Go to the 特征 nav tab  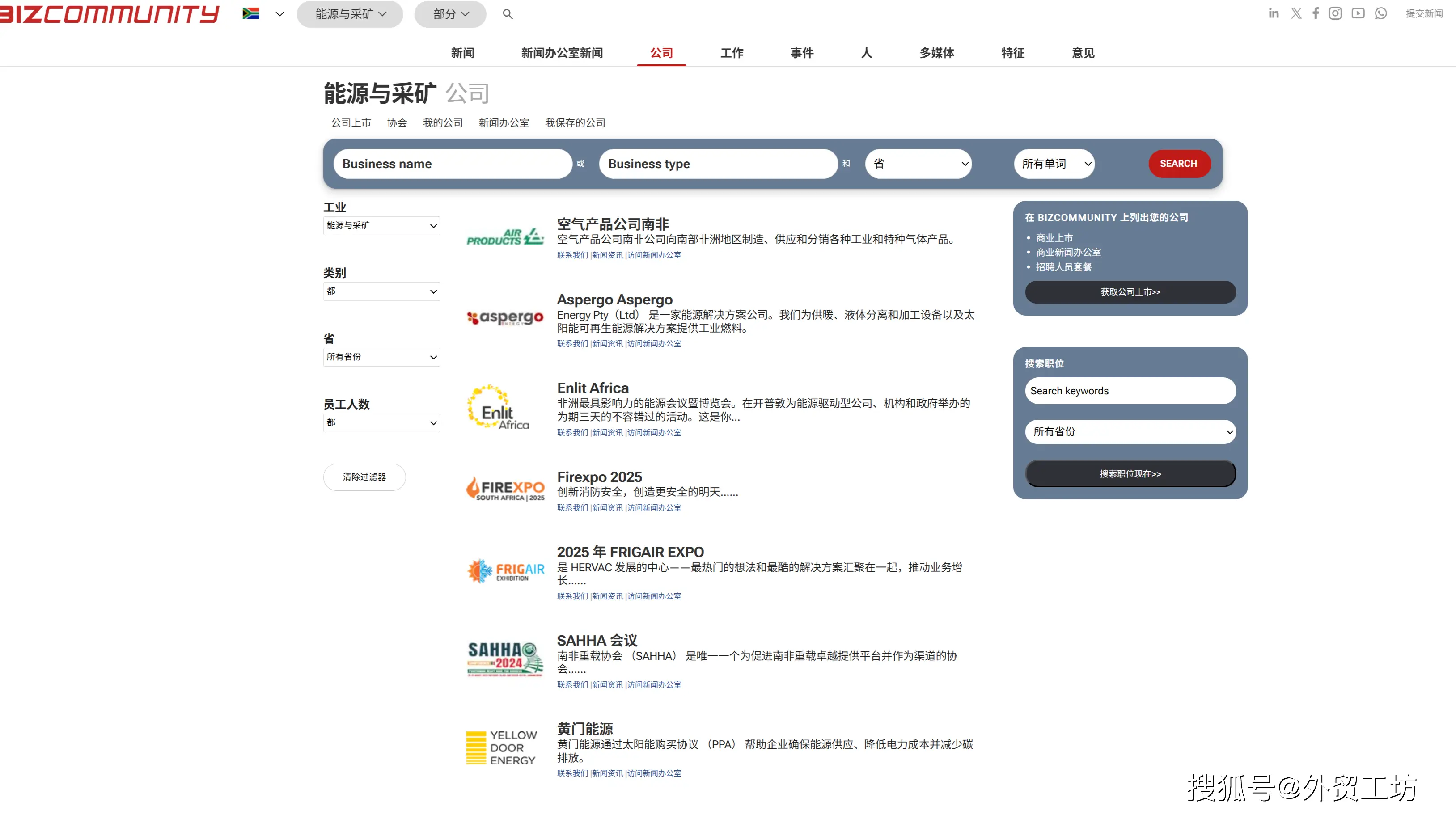1013,53
